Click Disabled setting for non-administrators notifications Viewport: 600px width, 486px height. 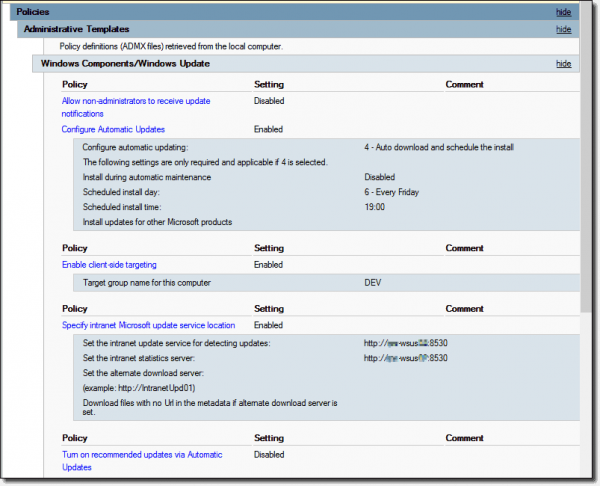tap(269, 101)
